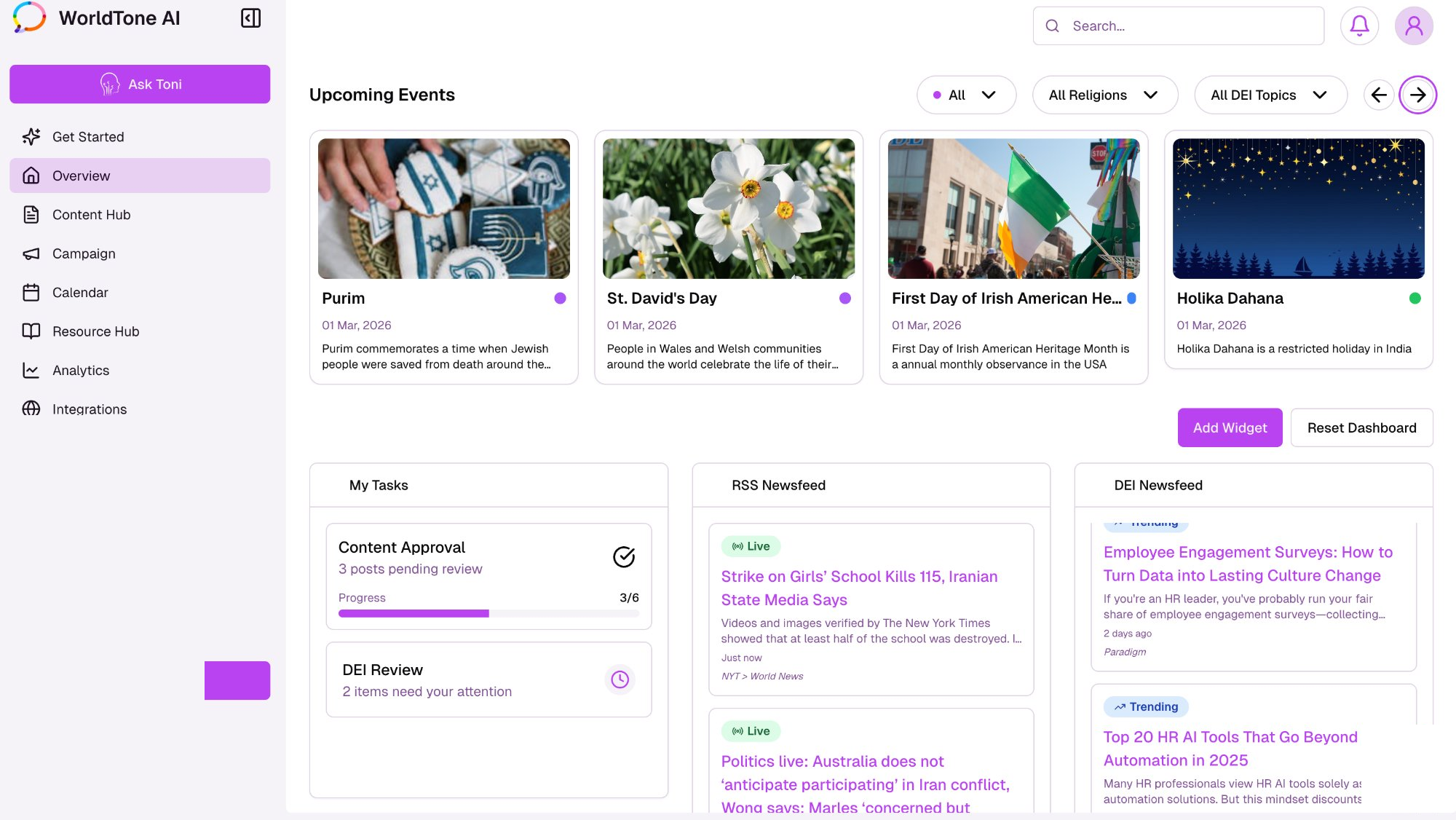Image resolution: width=1456 pixels, height=820 pixels.
Task: Open the Analytics chart icon
Action: point(31,370)
